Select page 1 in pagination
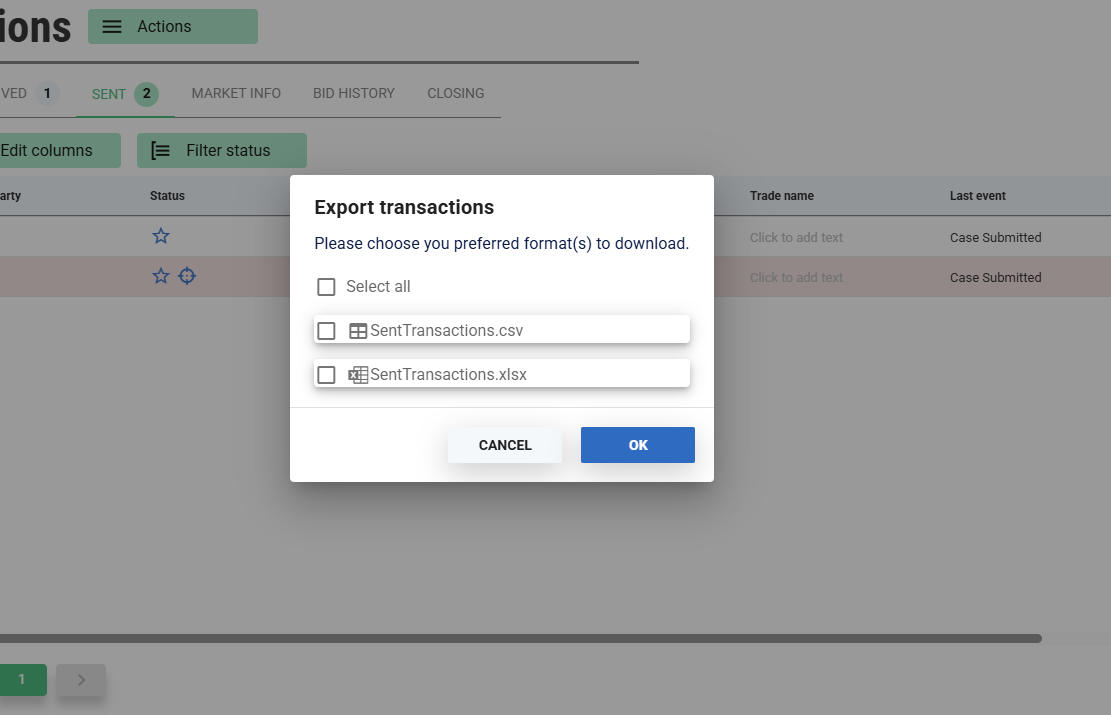The image size is (1111, 715). (21, 680)
